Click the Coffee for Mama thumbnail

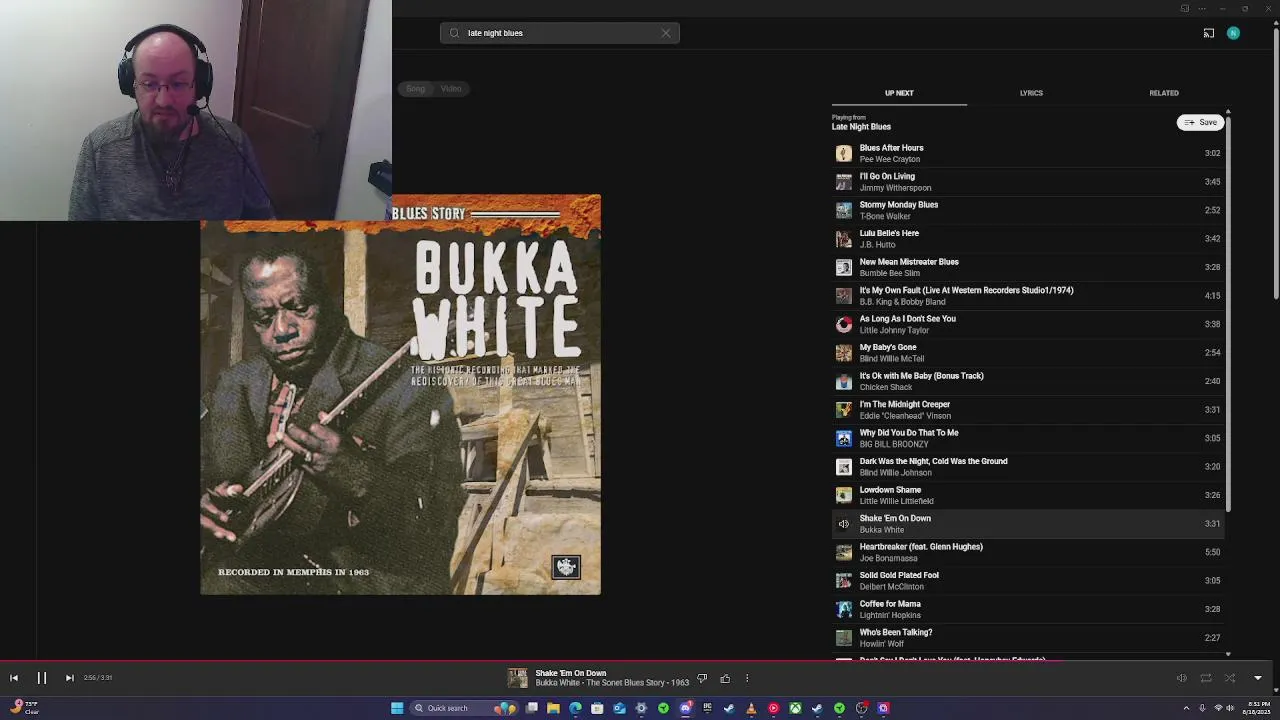click(844, 609)
